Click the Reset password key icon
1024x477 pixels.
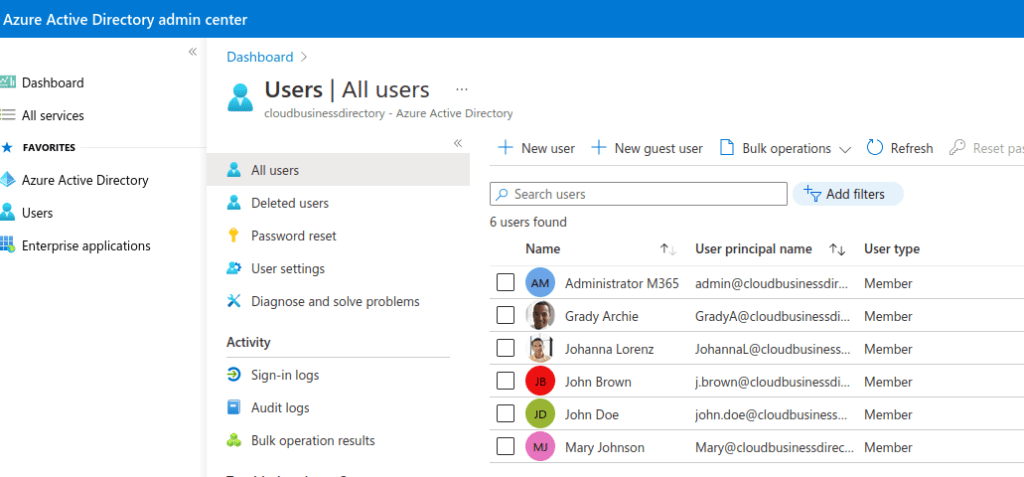tap(957, 148)
